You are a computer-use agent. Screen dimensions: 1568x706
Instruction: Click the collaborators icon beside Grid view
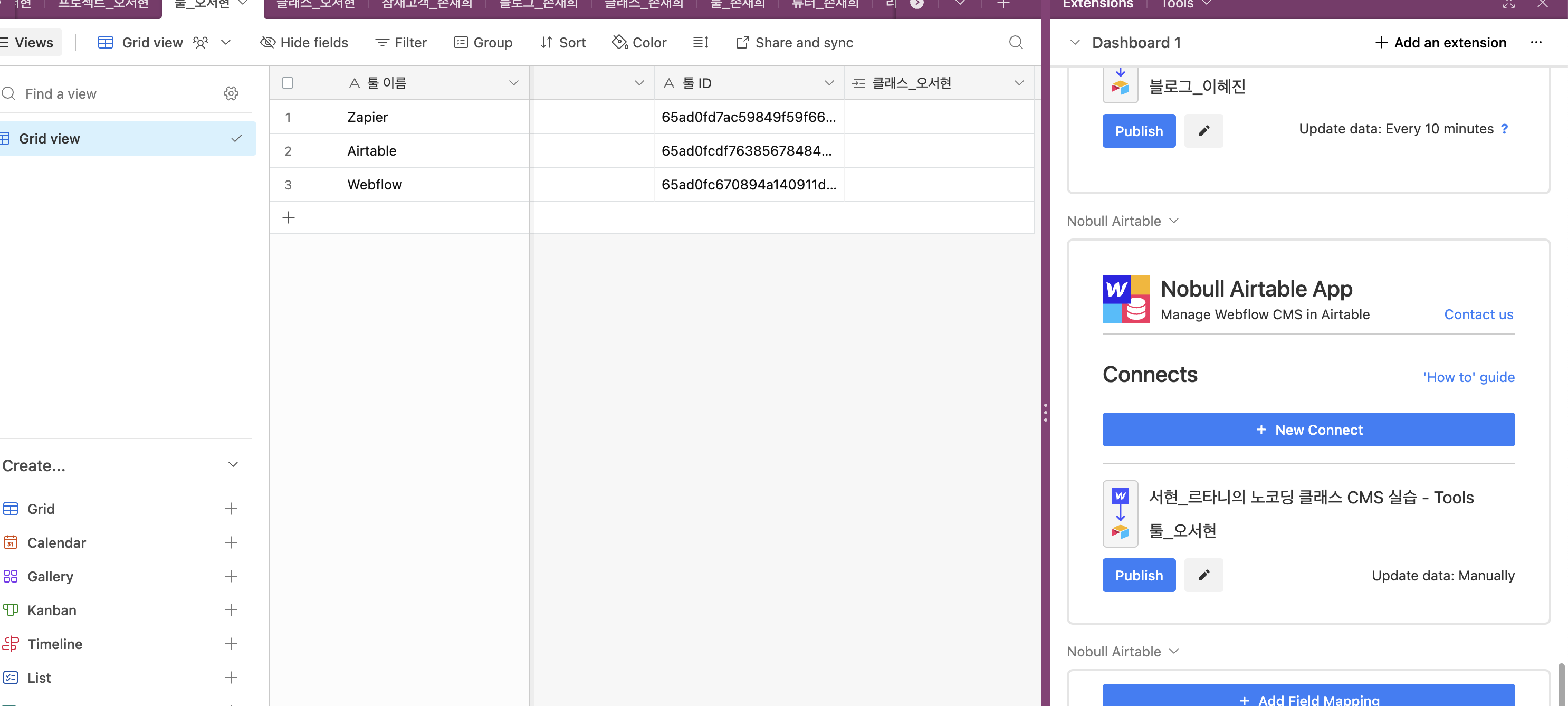(x=200, y=43)
